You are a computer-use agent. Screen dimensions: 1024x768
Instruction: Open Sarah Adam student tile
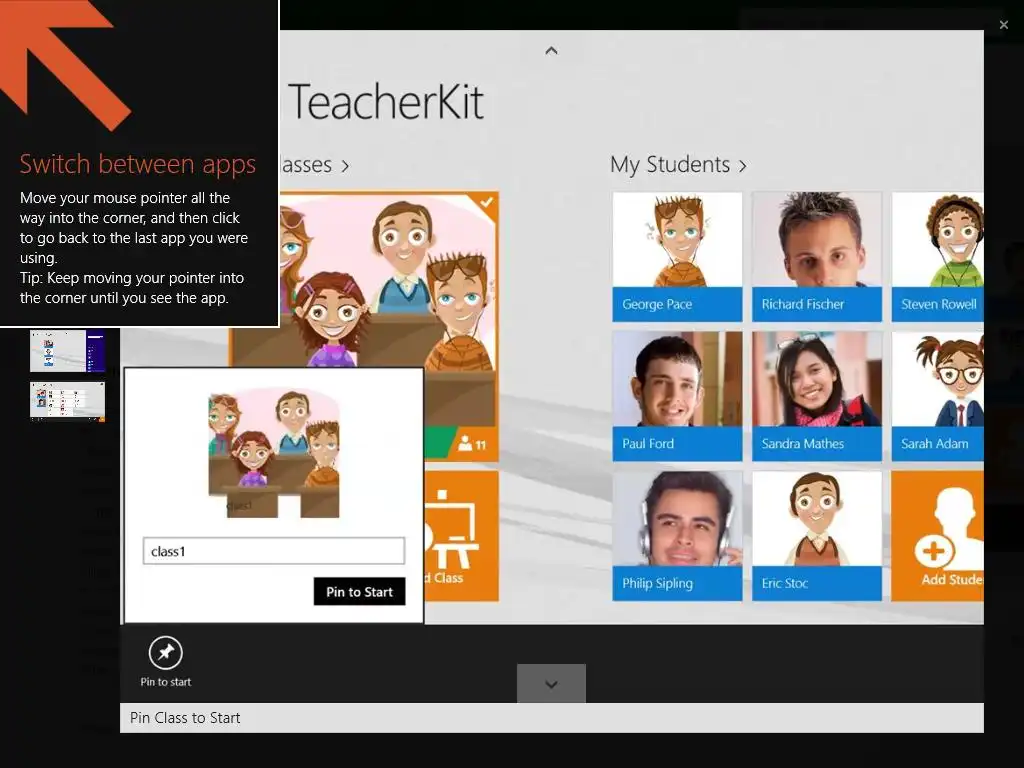938,396
